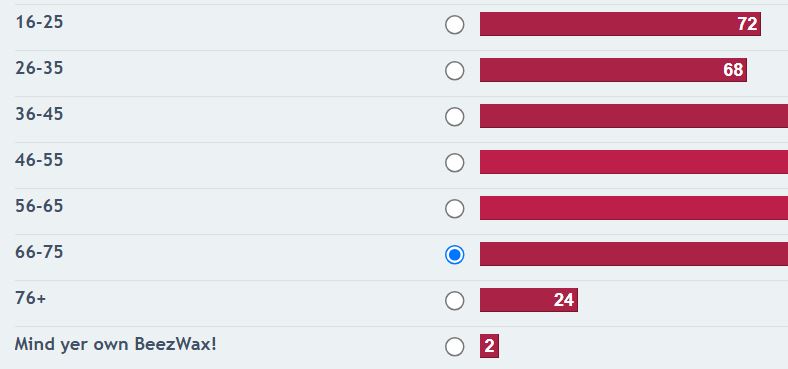Select the 26-35 radio button

pos(454,70)
